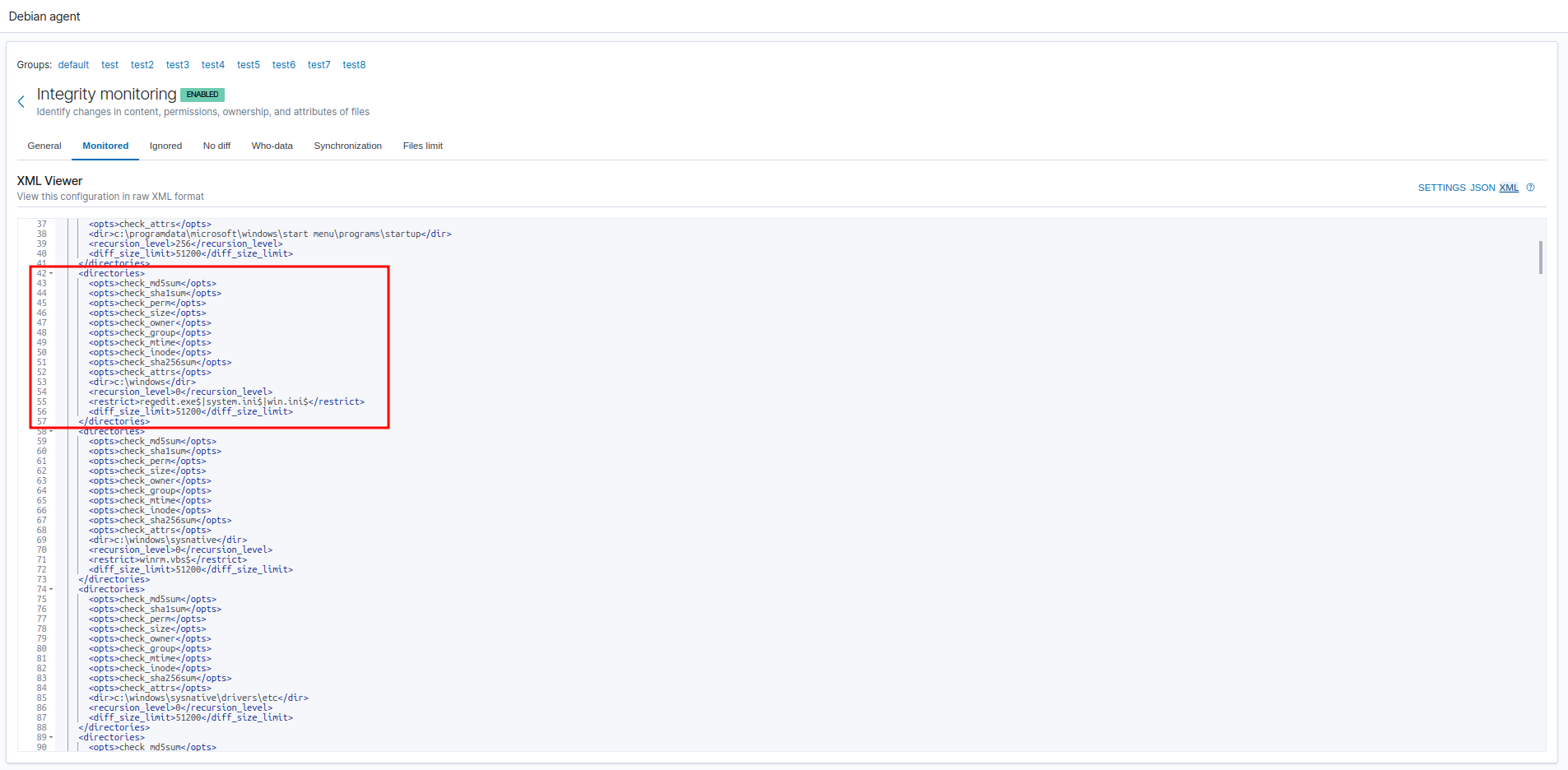Switch to the JSON view

click(1482, 188)
